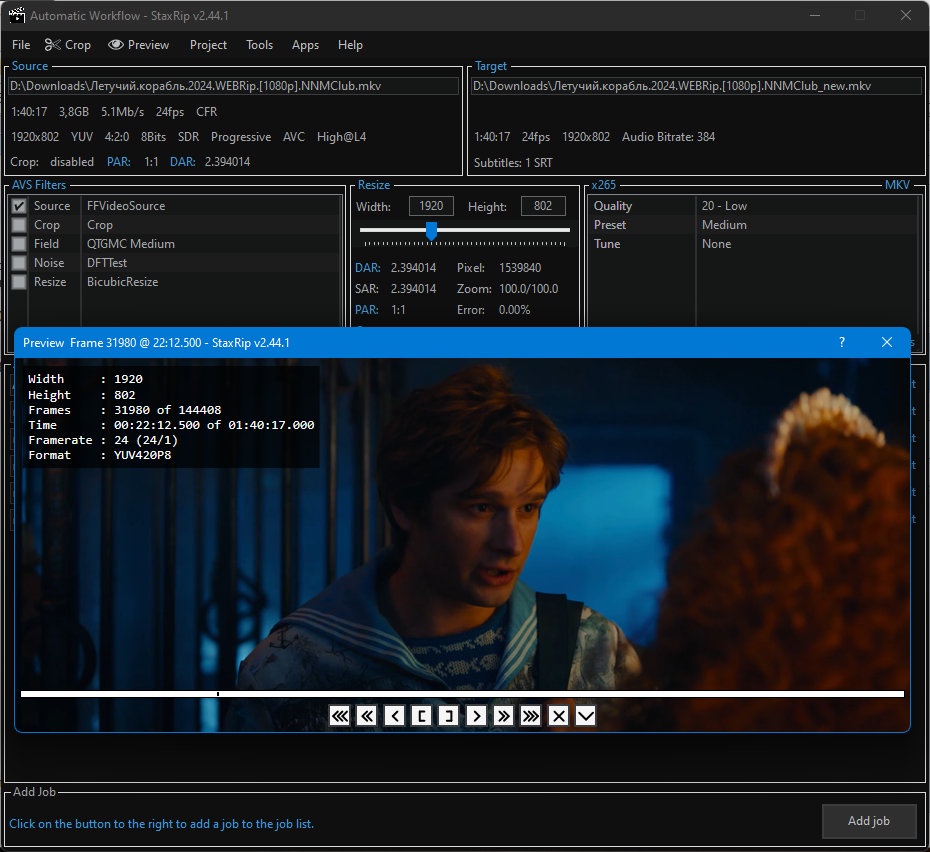Click the add-job hint link text
Screen dimensions: 930x852
pos(161,824)
